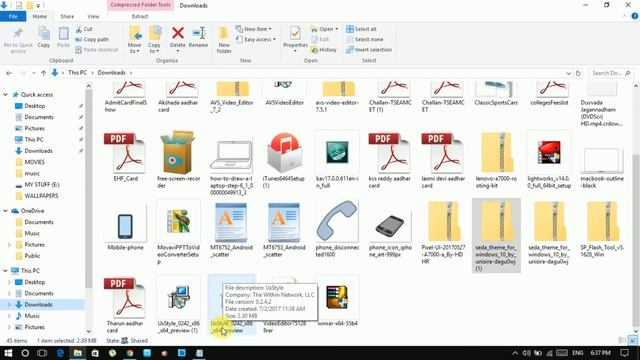Switch to details view in status bar
The width and height of the screenshot is (640, 360).
point(622,340)
